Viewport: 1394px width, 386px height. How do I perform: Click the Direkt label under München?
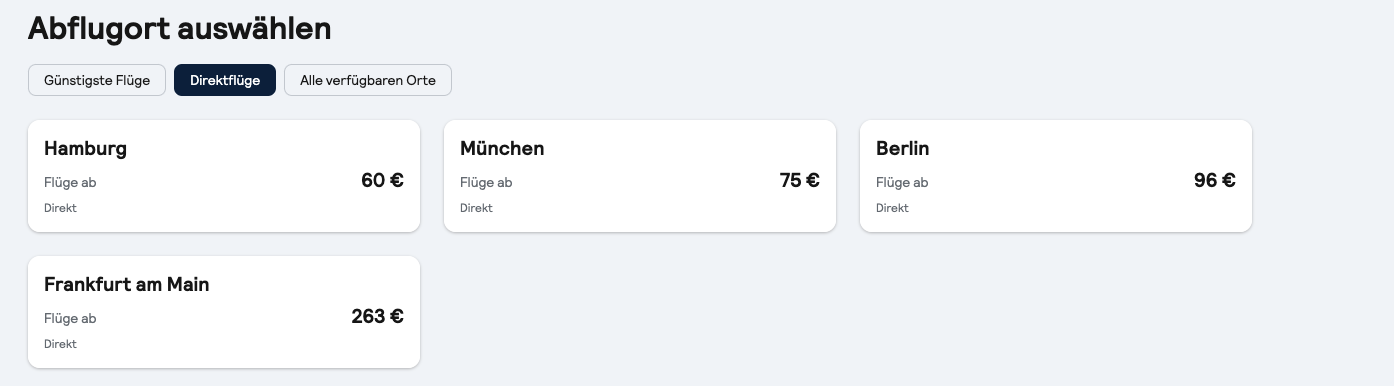point(476,208)
